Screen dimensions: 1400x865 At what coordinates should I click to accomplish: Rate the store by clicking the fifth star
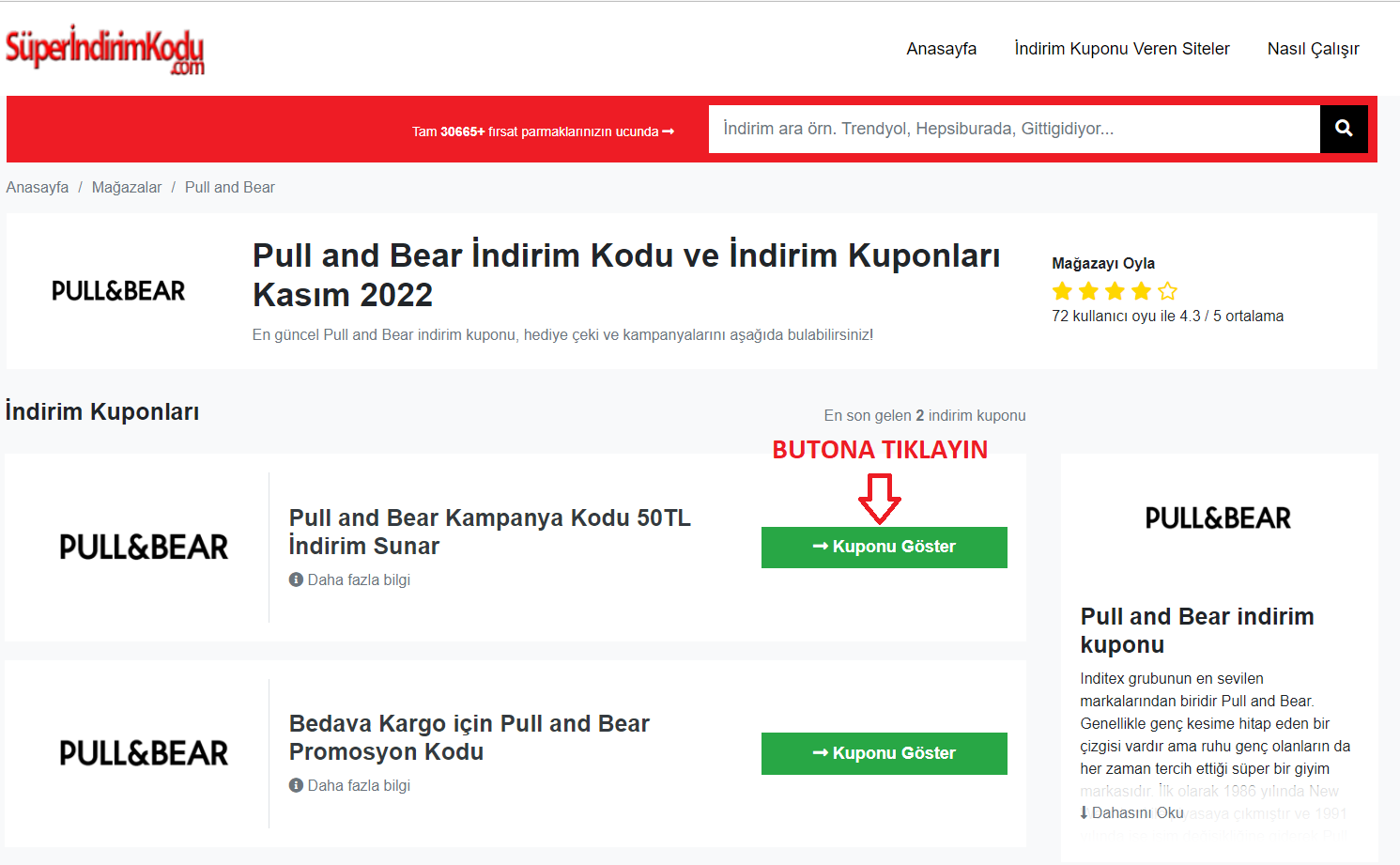pos(1166,291)
